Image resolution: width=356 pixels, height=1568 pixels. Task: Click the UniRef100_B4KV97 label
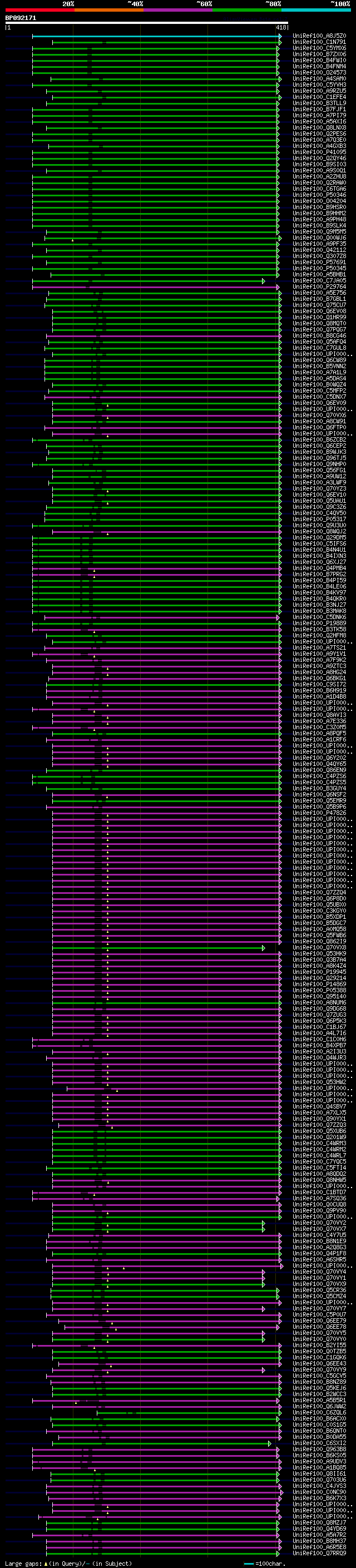pos(319,592)
